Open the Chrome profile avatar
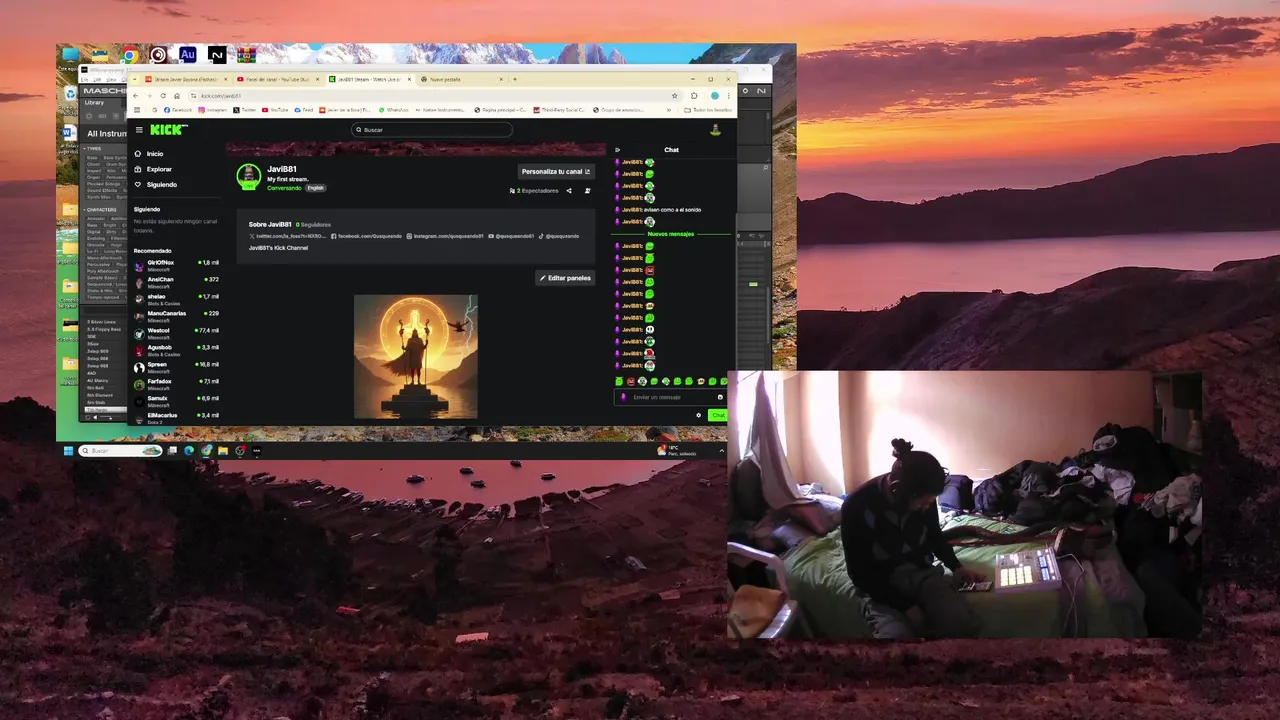 pyautogui.click(x=715, y=96)
